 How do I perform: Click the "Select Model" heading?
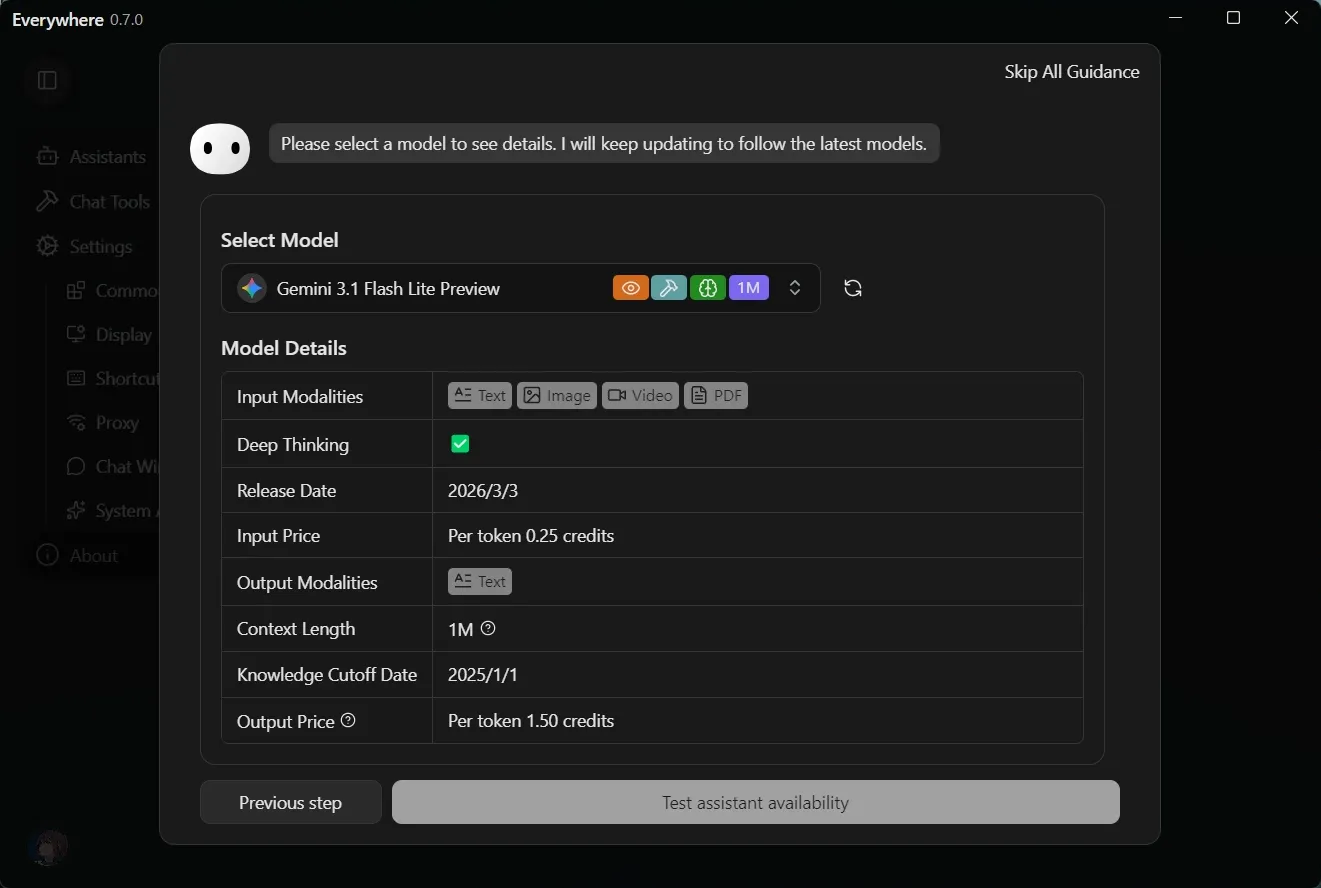[280, 240]
